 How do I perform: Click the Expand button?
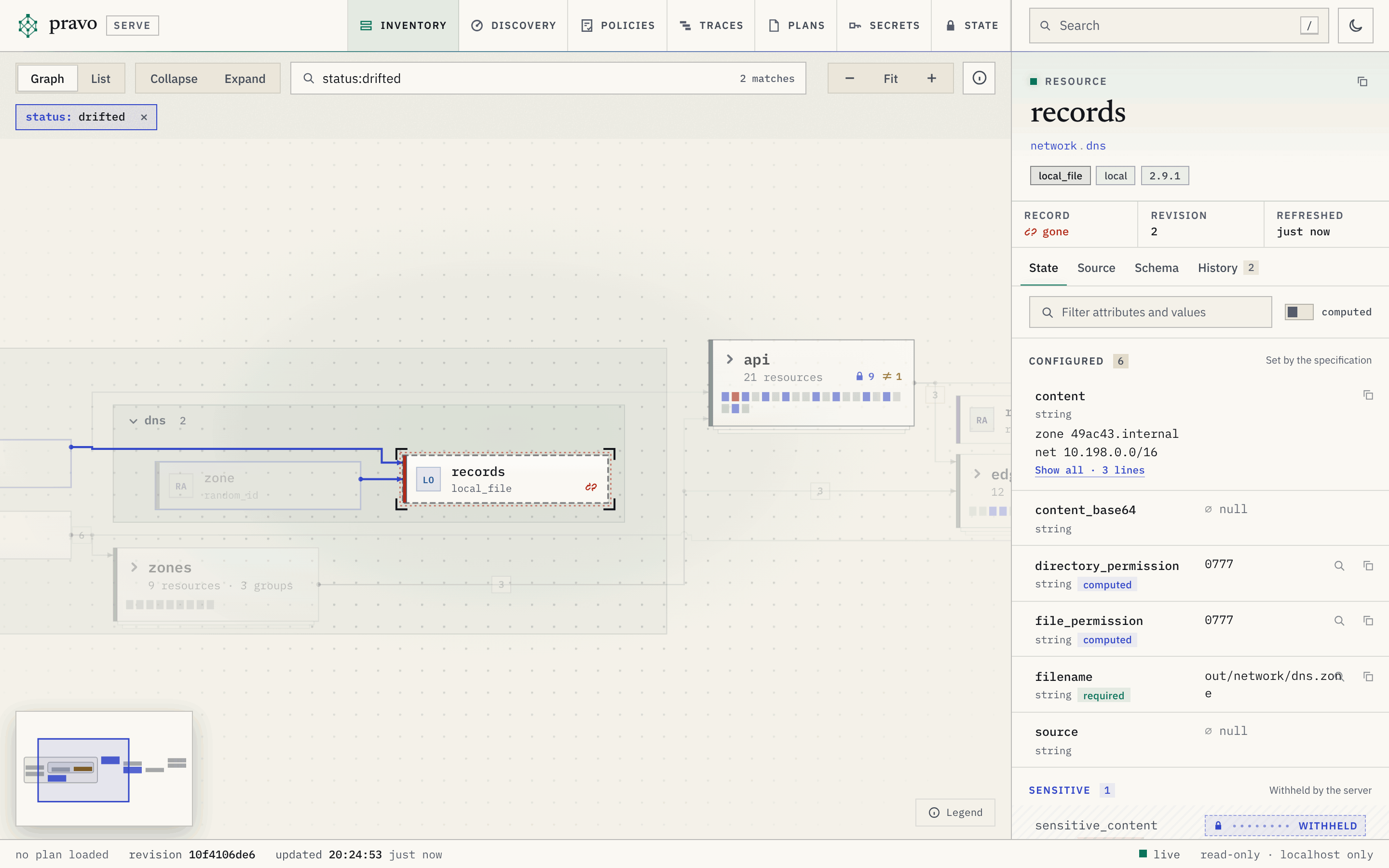(245, 78)
